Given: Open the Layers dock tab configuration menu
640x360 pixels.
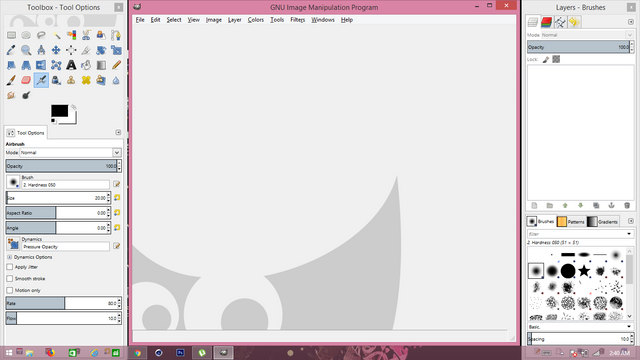Looking at the screenshot, I should [631, 22].
